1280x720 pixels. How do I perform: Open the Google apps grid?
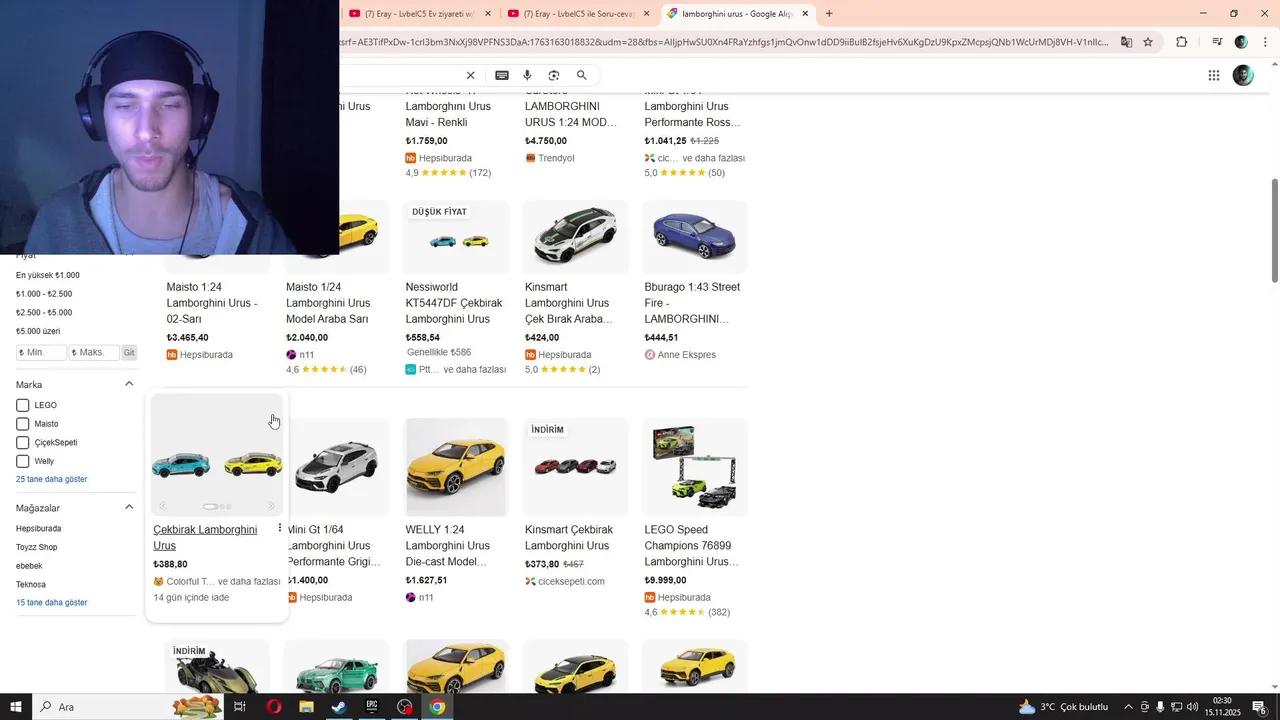pos(1214,76)
